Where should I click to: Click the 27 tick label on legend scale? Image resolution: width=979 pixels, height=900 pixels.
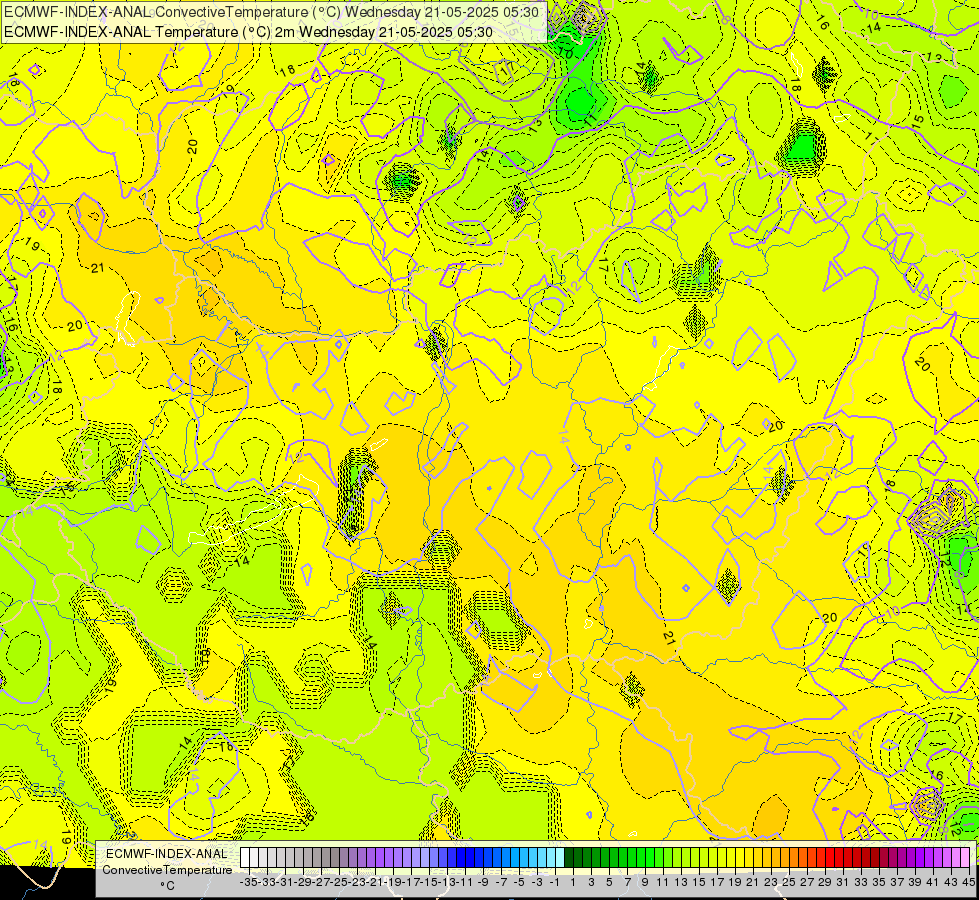[807, 882]
